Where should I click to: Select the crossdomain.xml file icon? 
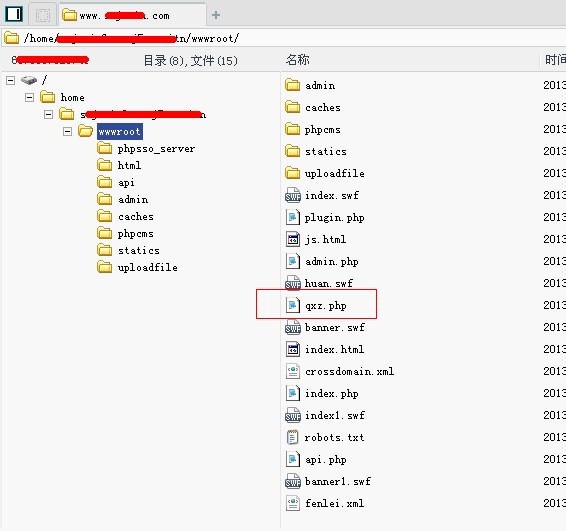coord(293,371)
